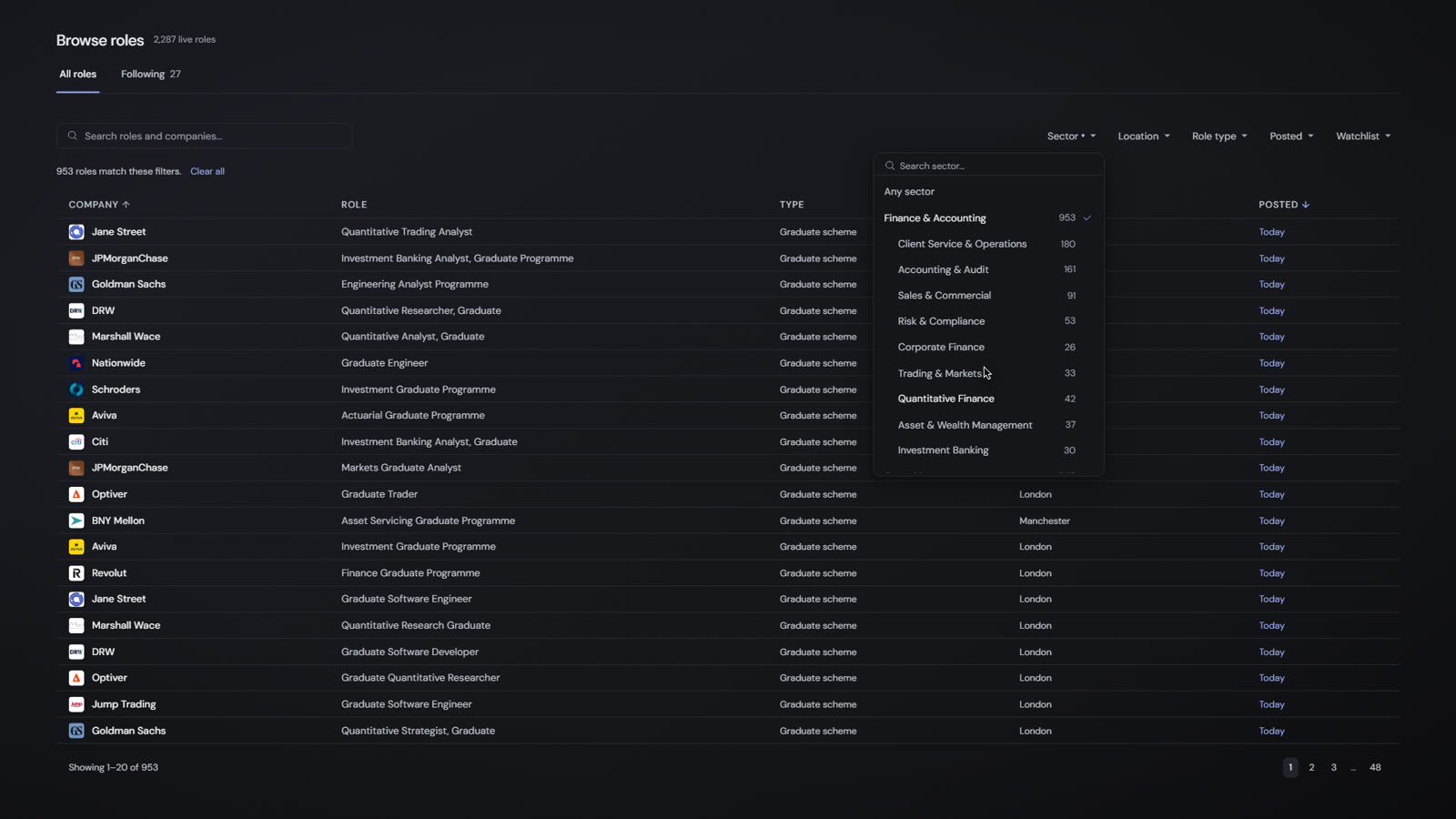Viewport: 1456px width, 819px height.
Task: Click the Revolut company logo
Action: [76, 573]
